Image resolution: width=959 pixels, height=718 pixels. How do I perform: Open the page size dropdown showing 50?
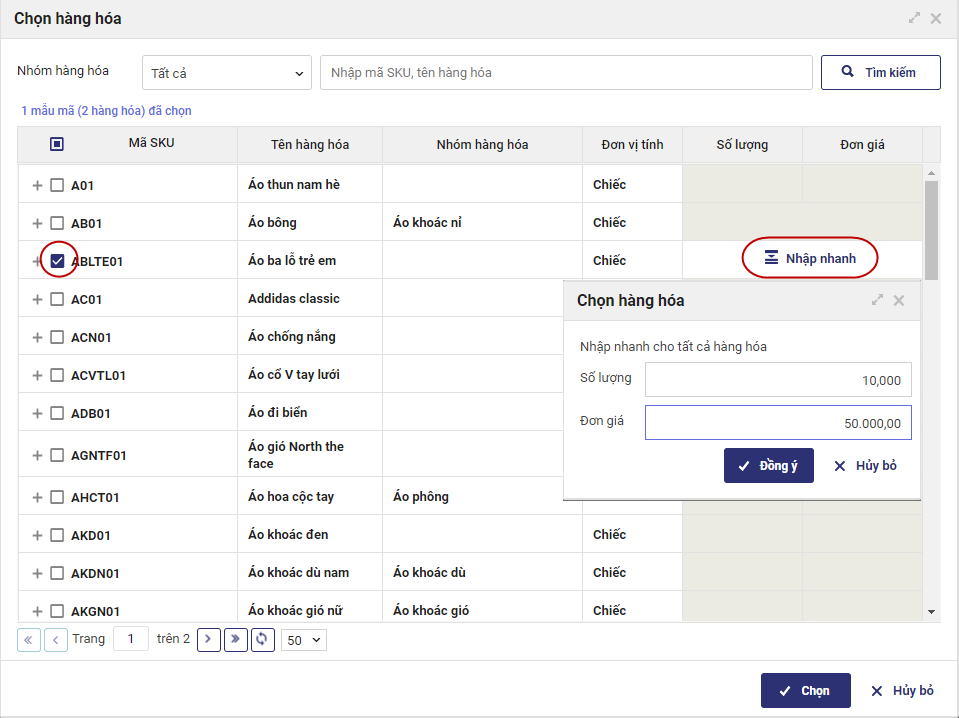click(x=304, y=640)
